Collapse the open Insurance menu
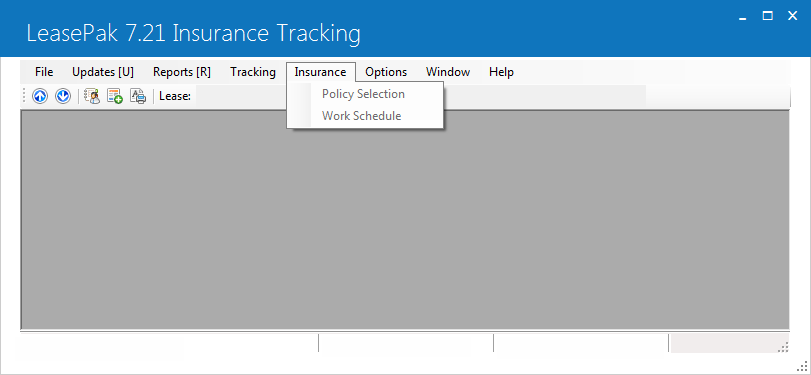Image resolution: width=811 pixels, height=375 pixels. tap(321, 72)
